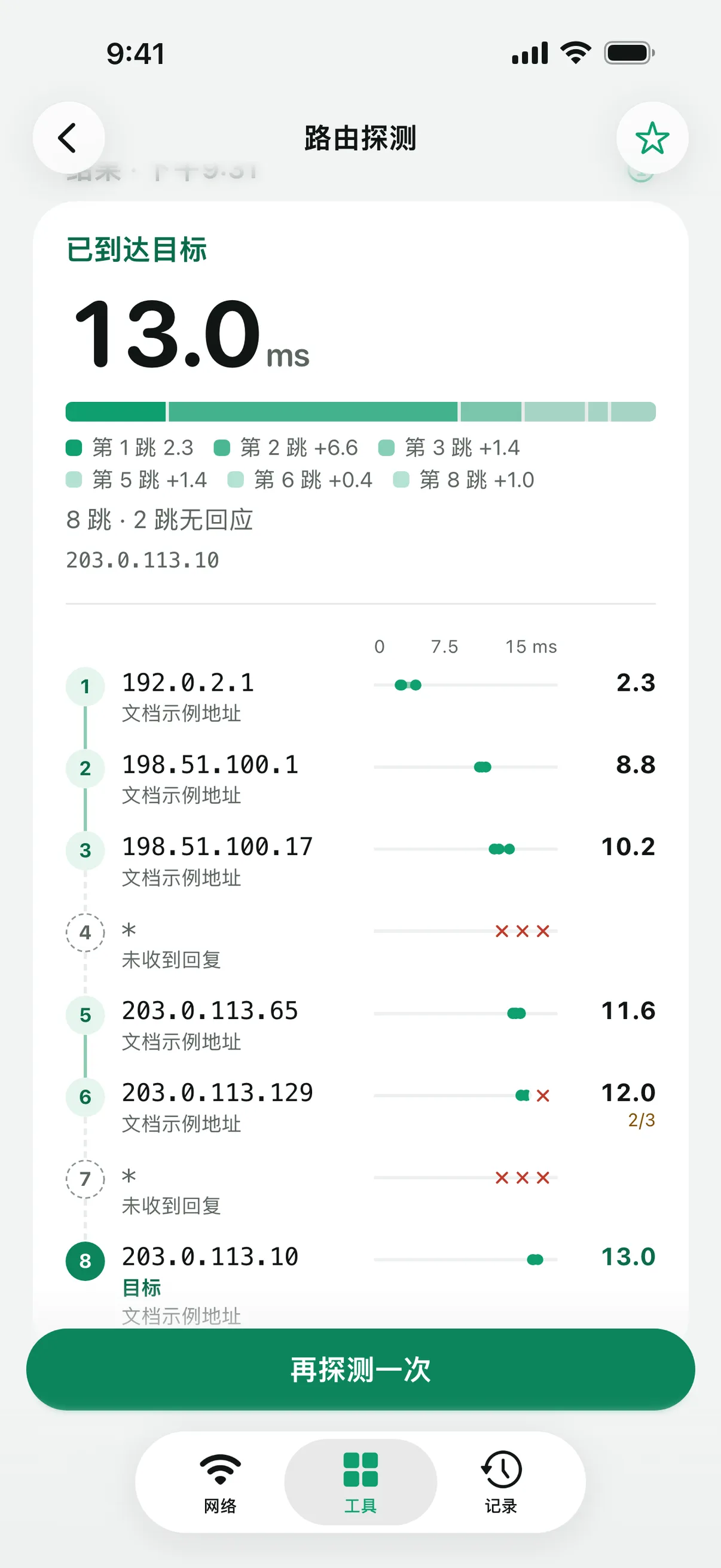Viewport: 721px width, 1568px height.
Task: Tap the legend swatch for 第 1 跳
Action: click(74, 448)
